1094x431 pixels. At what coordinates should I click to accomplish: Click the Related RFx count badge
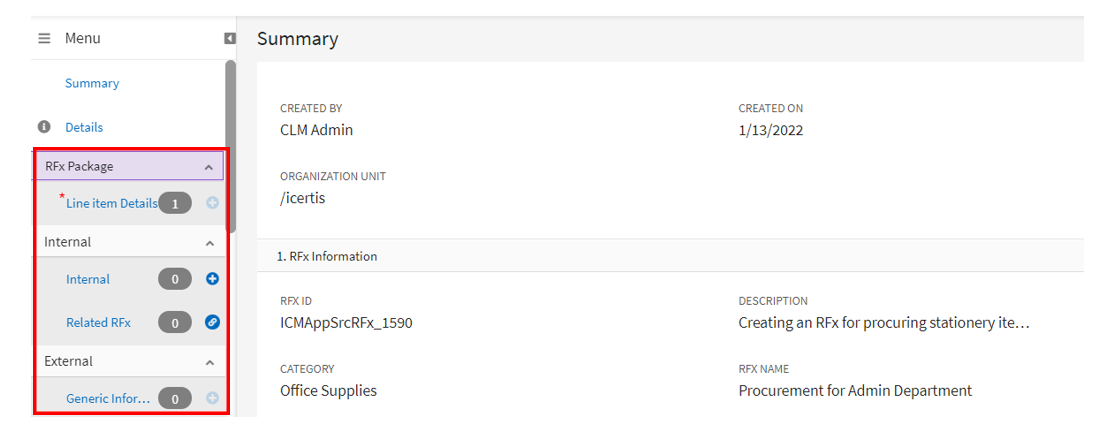click(x=175, y=322)
